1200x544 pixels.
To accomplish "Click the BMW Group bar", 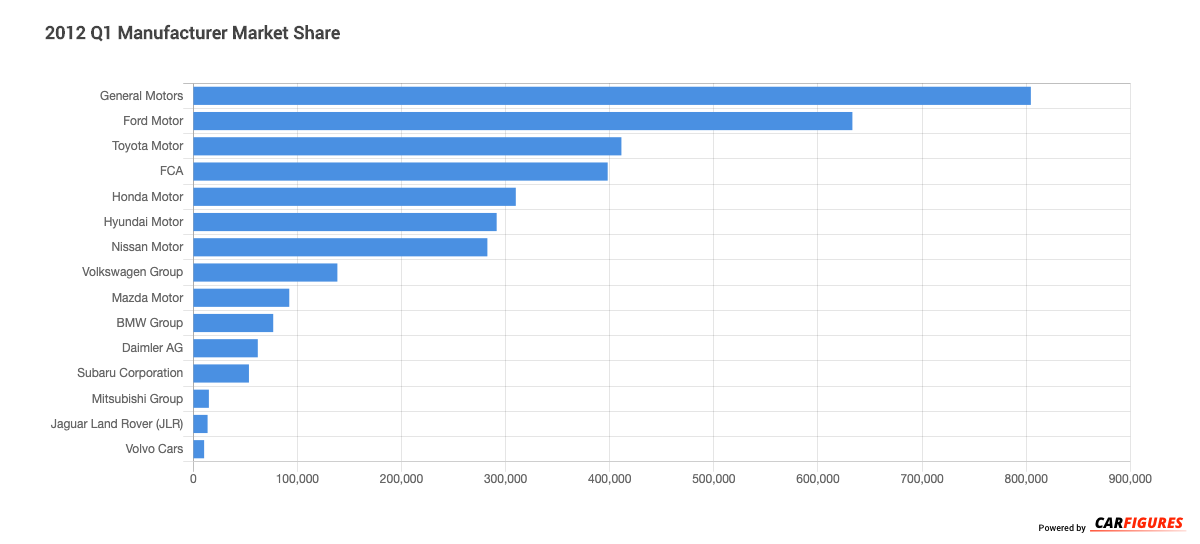I will [x=233, y=323].
